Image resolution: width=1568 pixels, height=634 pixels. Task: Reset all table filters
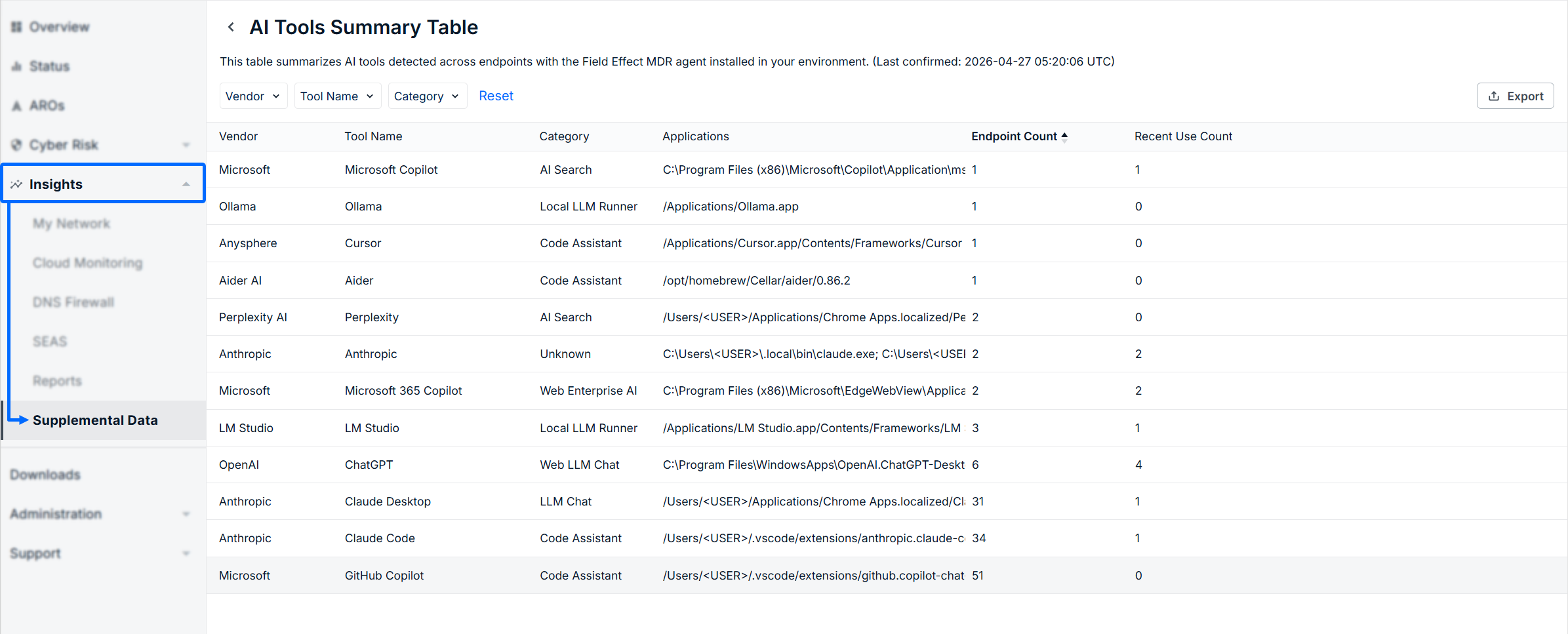496,96
